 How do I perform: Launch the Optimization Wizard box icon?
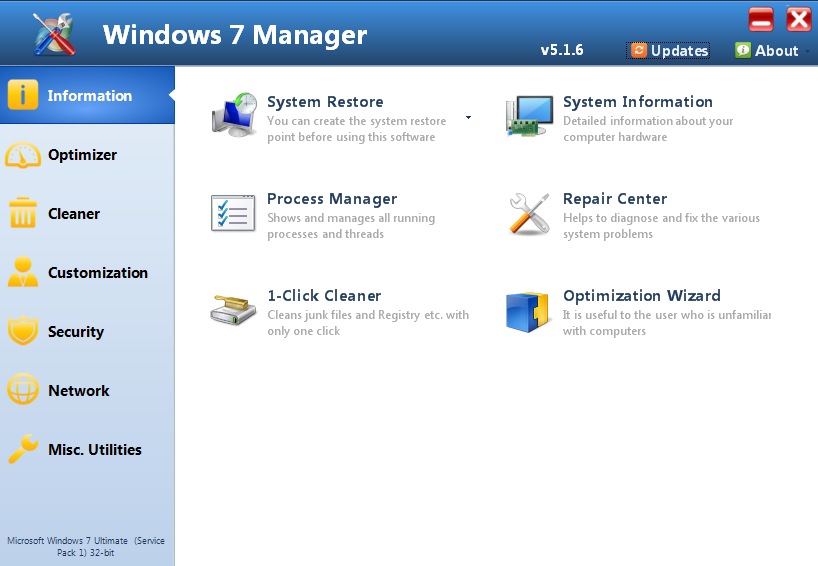tap(529, 310)
